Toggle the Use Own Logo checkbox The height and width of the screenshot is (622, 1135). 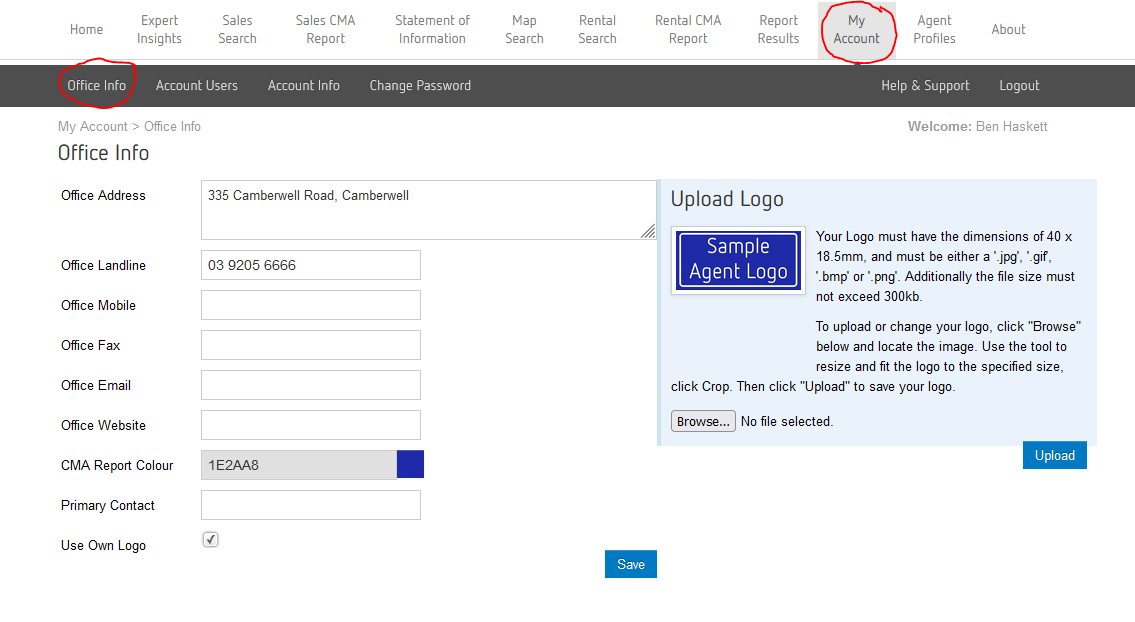[210, 540]
